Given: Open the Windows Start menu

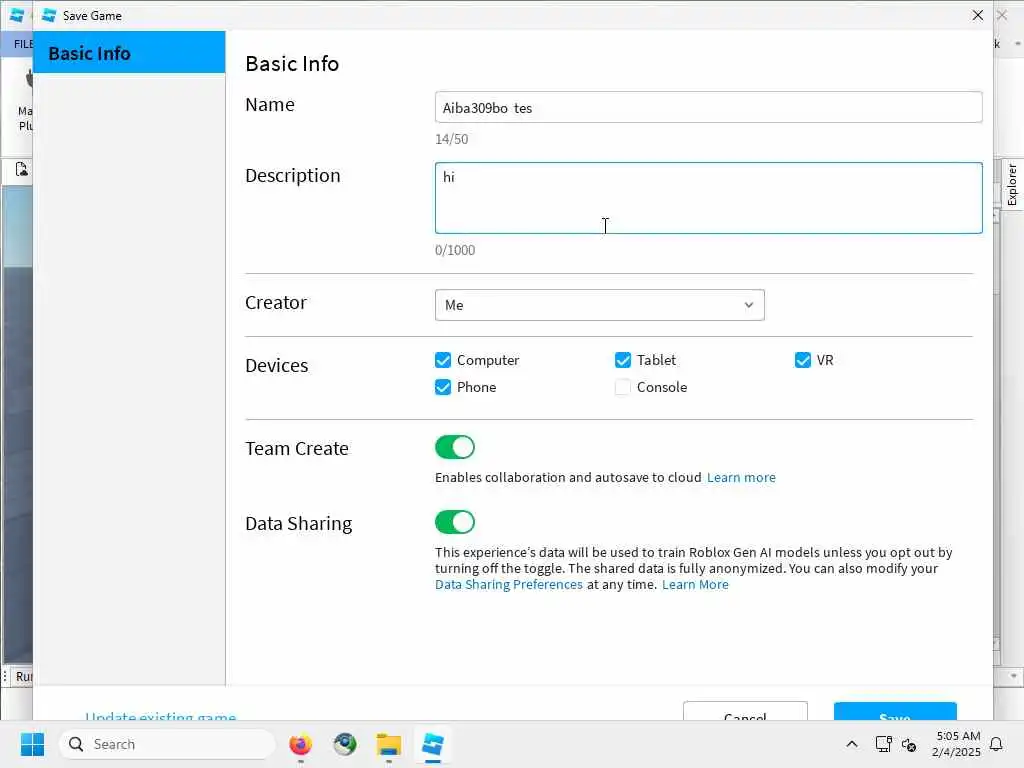Looking at the screenshot, I should (32, 744).
